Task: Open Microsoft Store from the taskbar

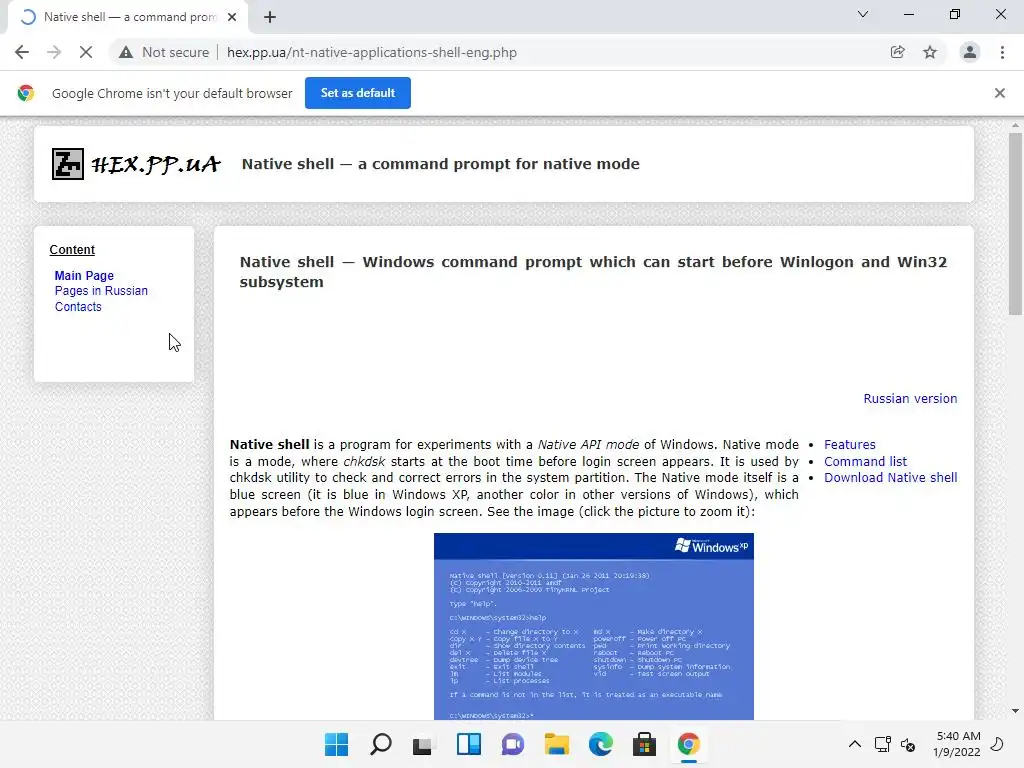Action: [x=645, y=744]
